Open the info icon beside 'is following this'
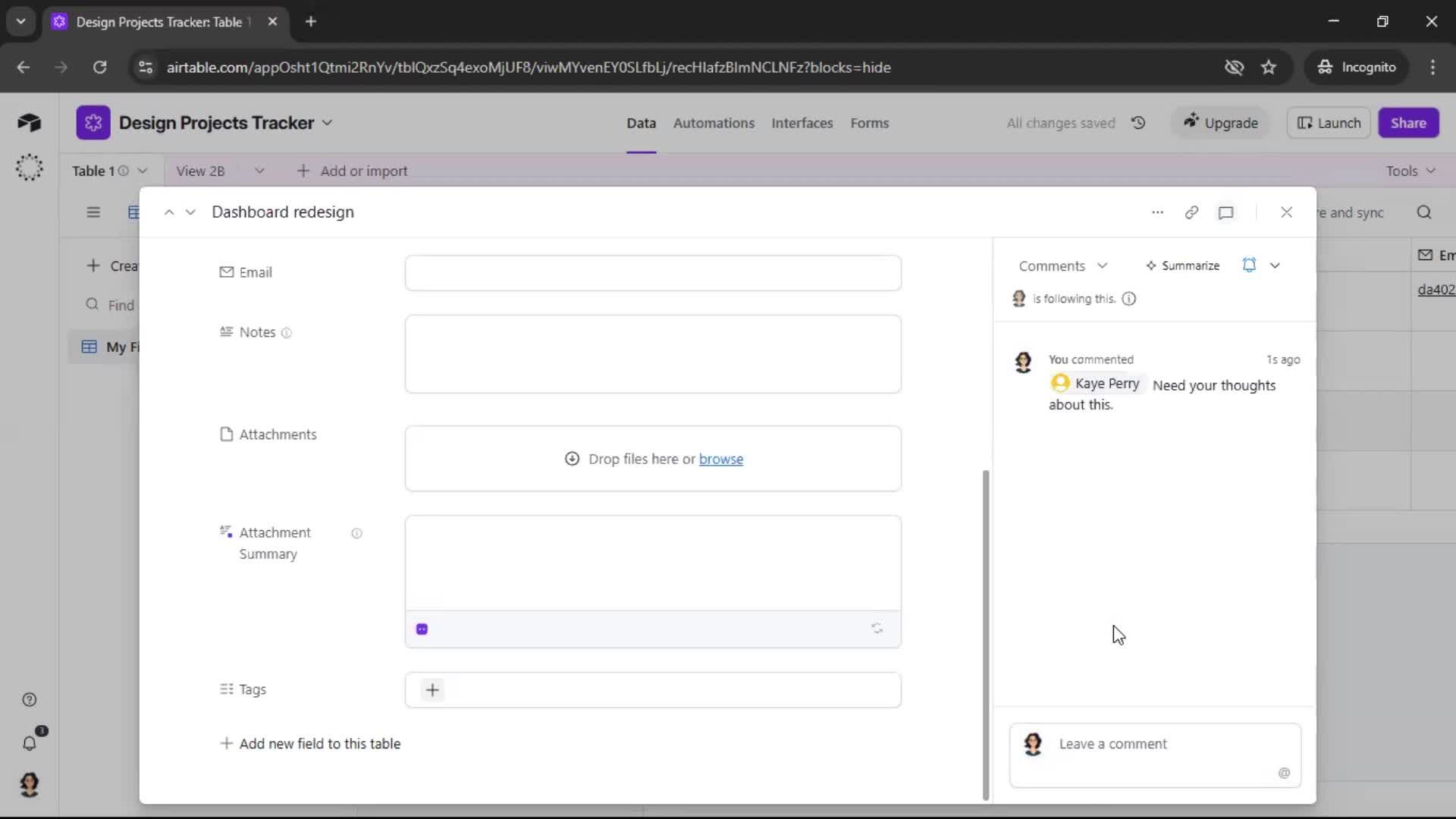The height and width of the screenshot is (819, 1456). pyautogui.click(x=1128, y=299)
